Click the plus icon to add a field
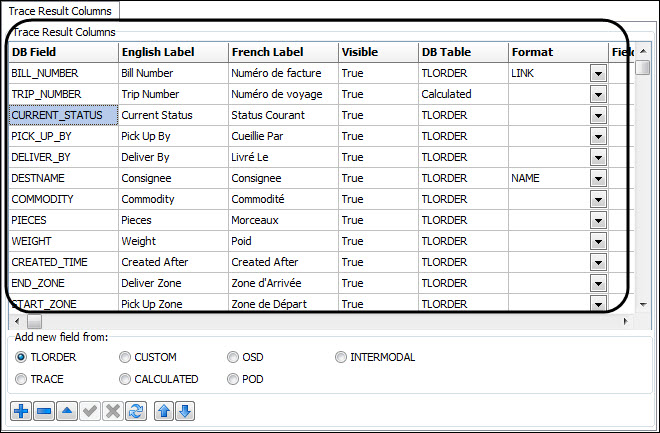This screenshot has height=433, width=660. (x=19, y=411)
